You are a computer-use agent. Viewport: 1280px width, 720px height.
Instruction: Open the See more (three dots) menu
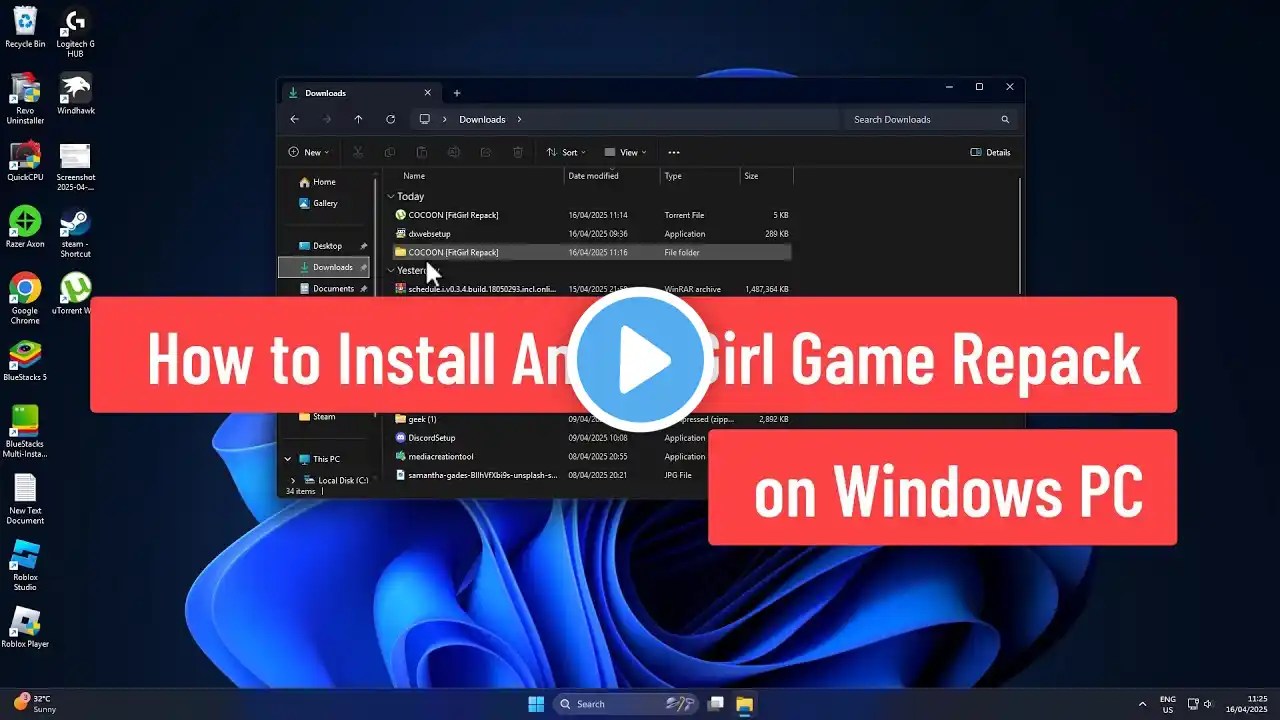coord(674,152)
